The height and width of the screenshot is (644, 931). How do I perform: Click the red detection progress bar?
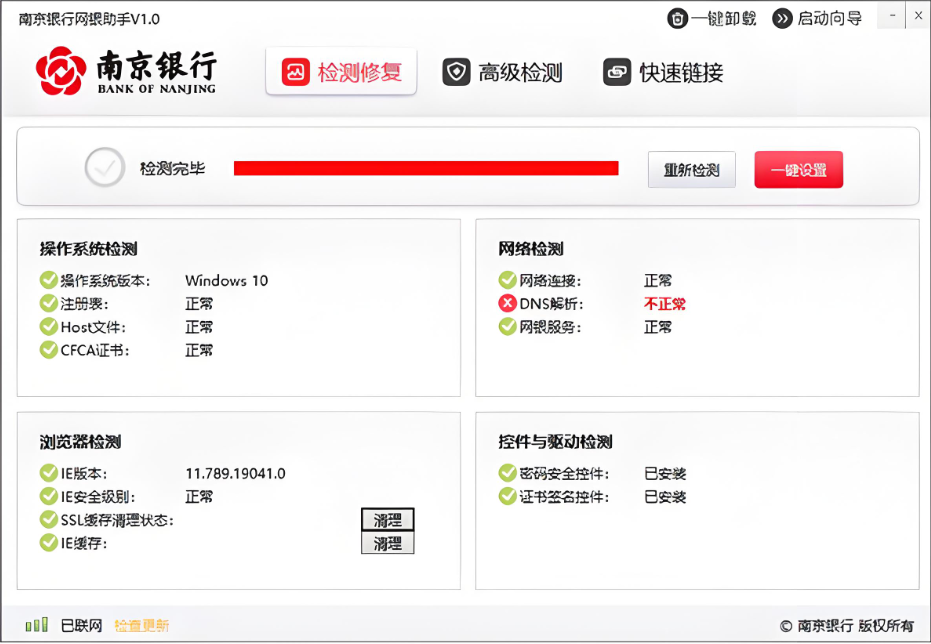point(425,167)
